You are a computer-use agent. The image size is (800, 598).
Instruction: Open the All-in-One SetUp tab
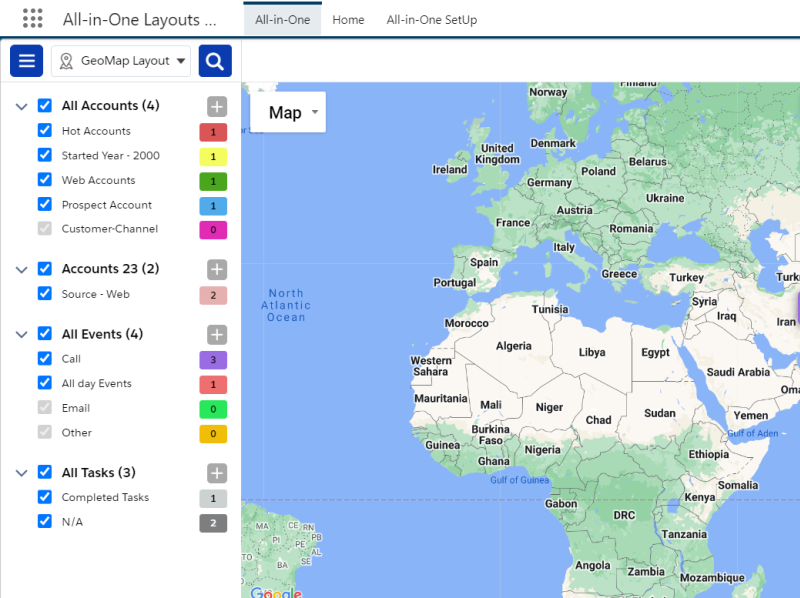coord(431,19)
